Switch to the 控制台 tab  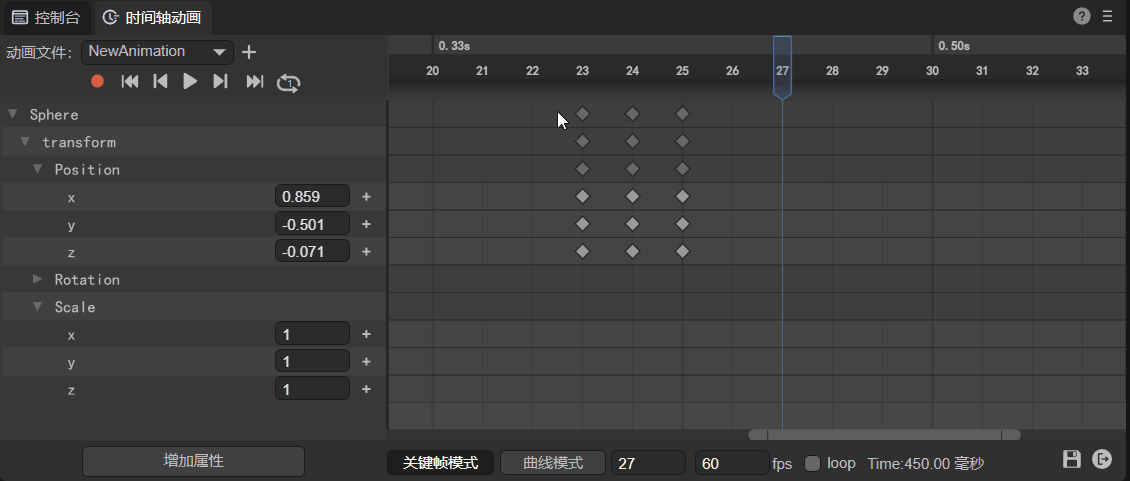pos(47,17)
